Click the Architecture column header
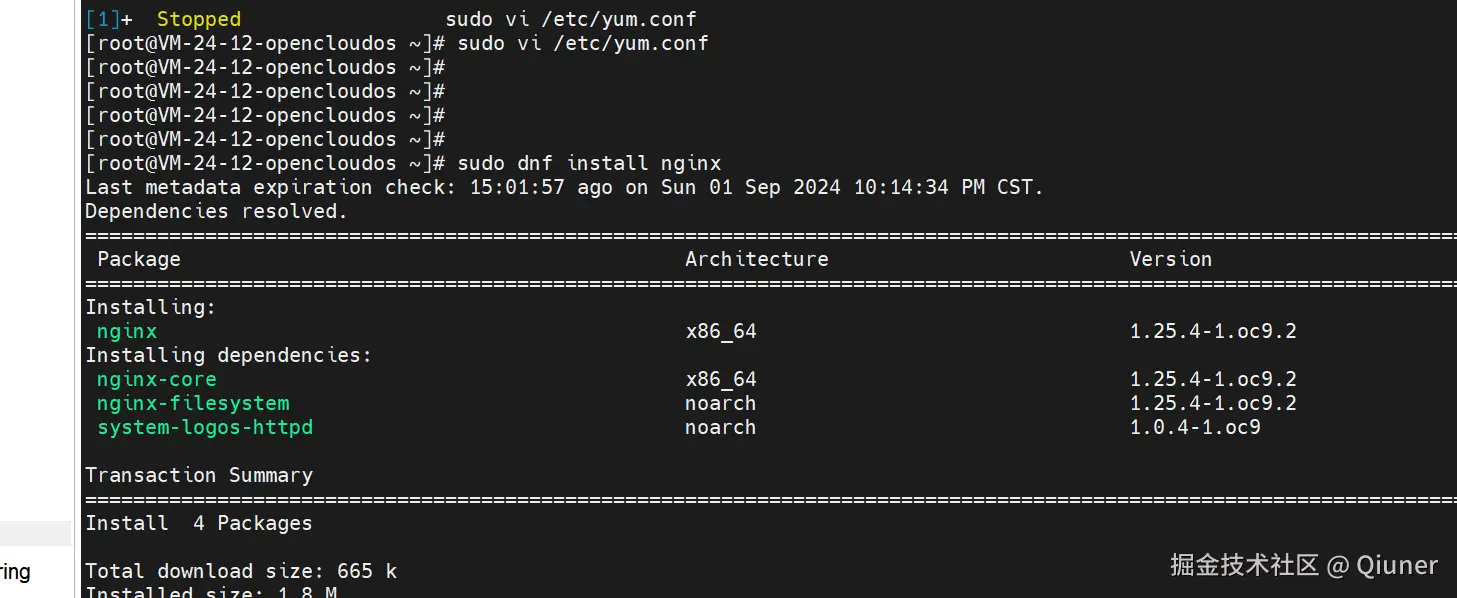This screenshot has width=1457, height=598. click(x=756, y=259)
